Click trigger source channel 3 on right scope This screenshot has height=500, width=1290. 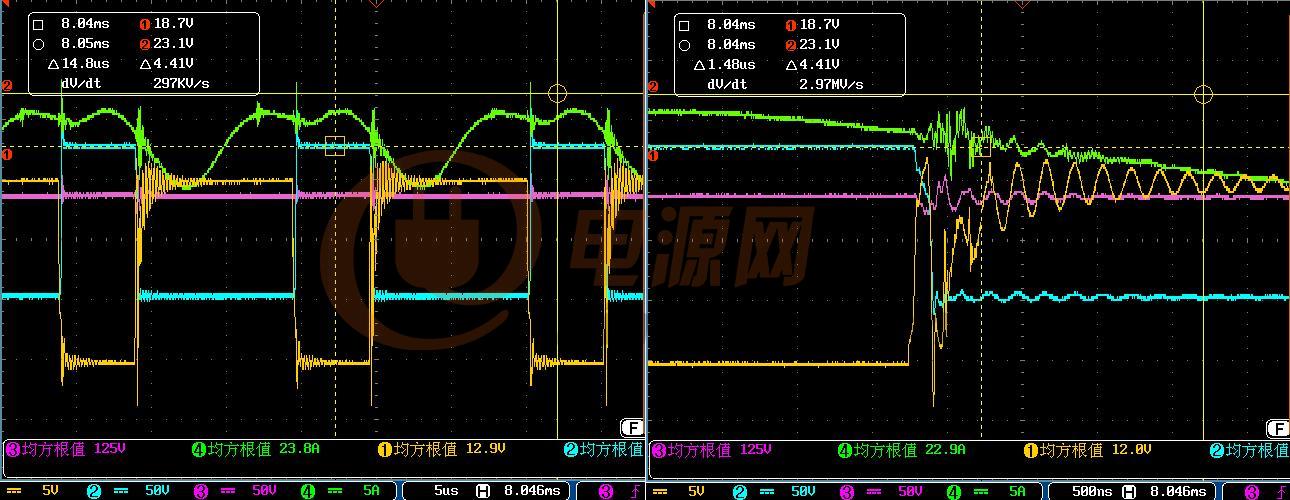[1252, 491]
